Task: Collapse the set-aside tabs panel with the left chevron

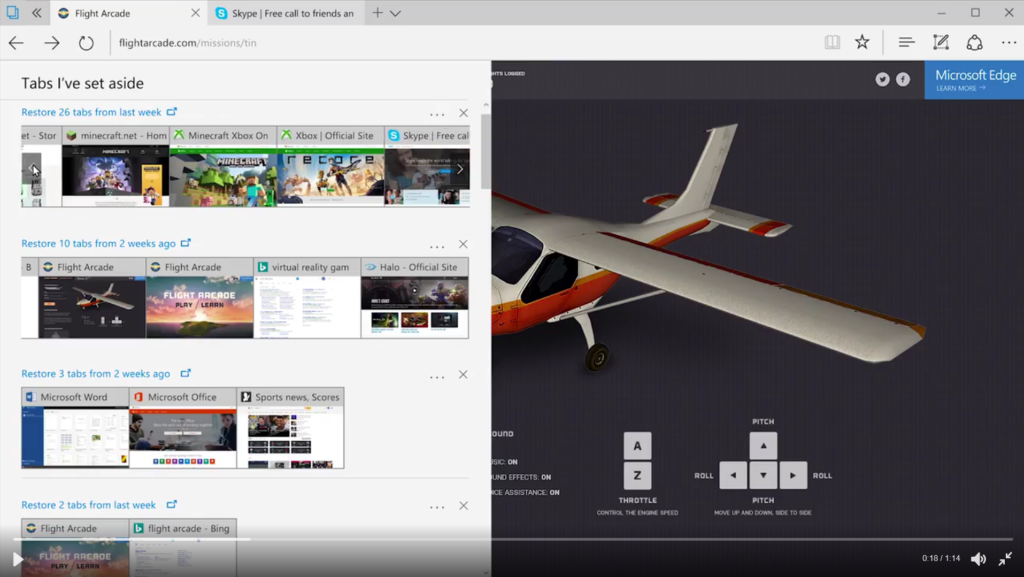Action: pos(37,13)
